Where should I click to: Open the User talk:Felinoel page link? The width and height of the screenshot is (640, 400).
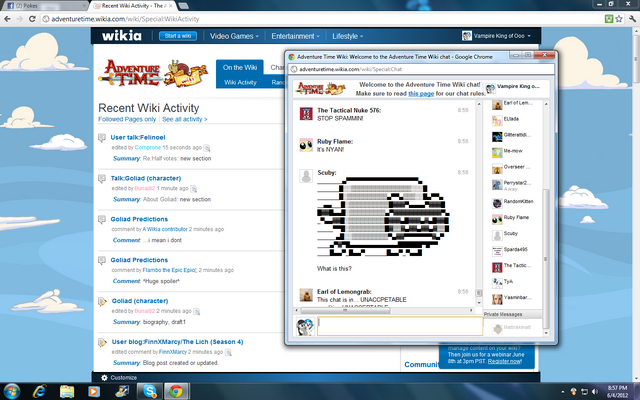[x=138, y=138]
